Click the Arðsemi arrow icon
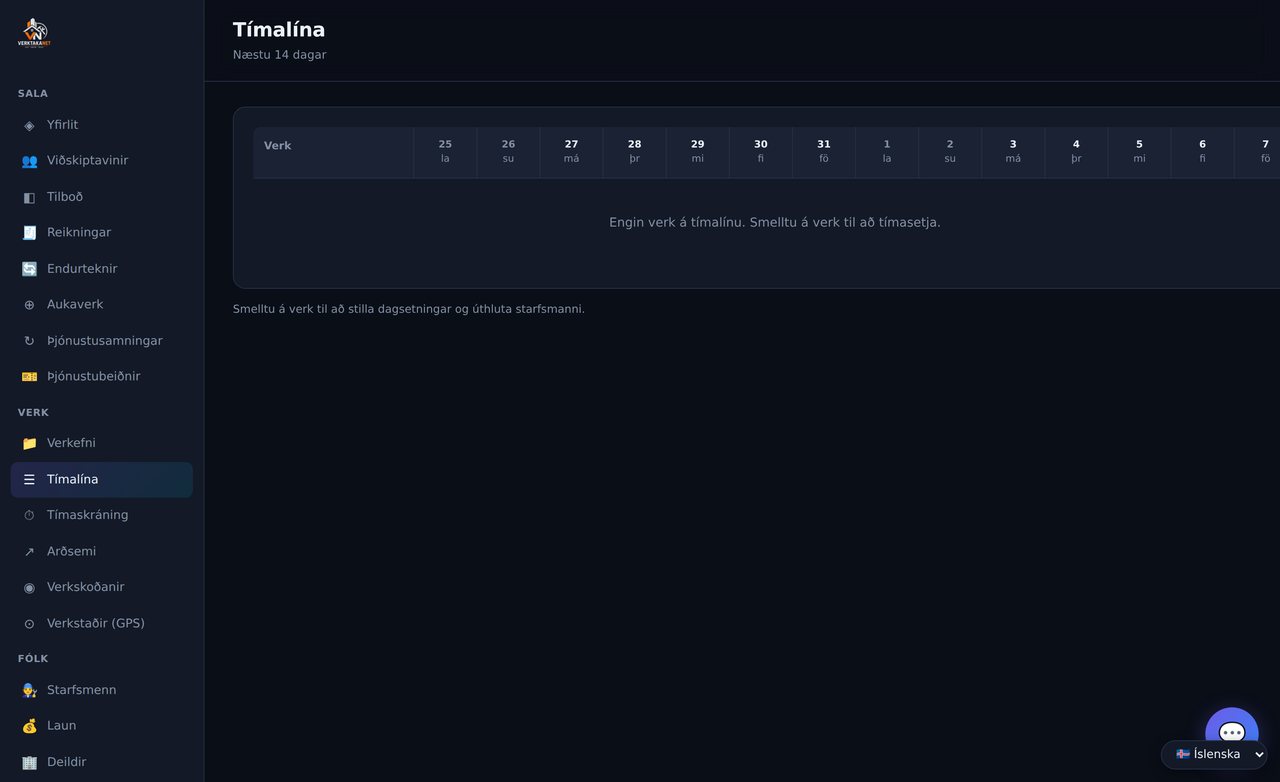The height and width of the screenshot is (782, 1280). (29, 552)
